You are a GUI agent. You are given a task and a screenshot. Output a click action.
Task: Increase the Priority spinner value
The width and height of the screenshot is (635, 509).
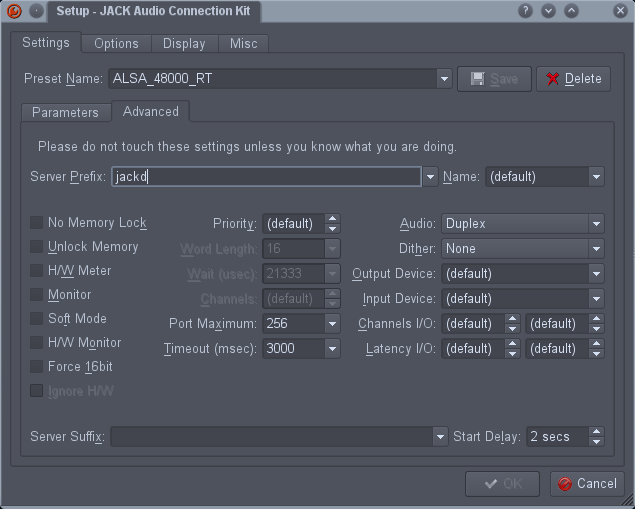coord(332,219)
